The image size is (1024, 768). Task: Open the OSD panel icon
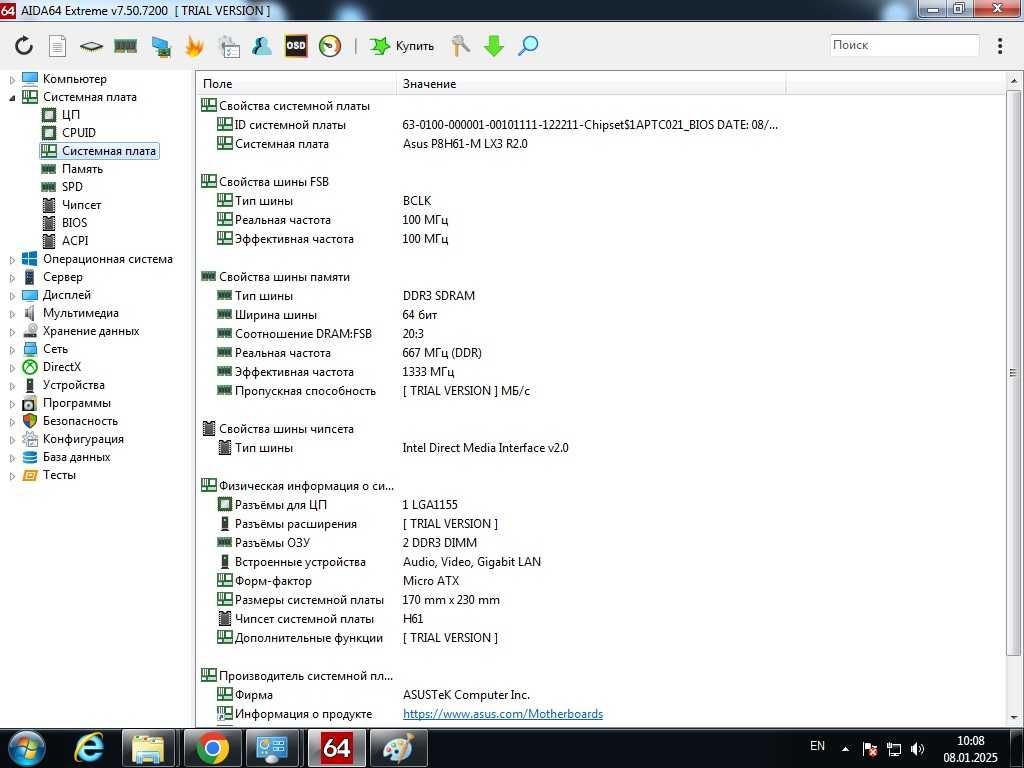pyautogui.click(x=296, y=46)
